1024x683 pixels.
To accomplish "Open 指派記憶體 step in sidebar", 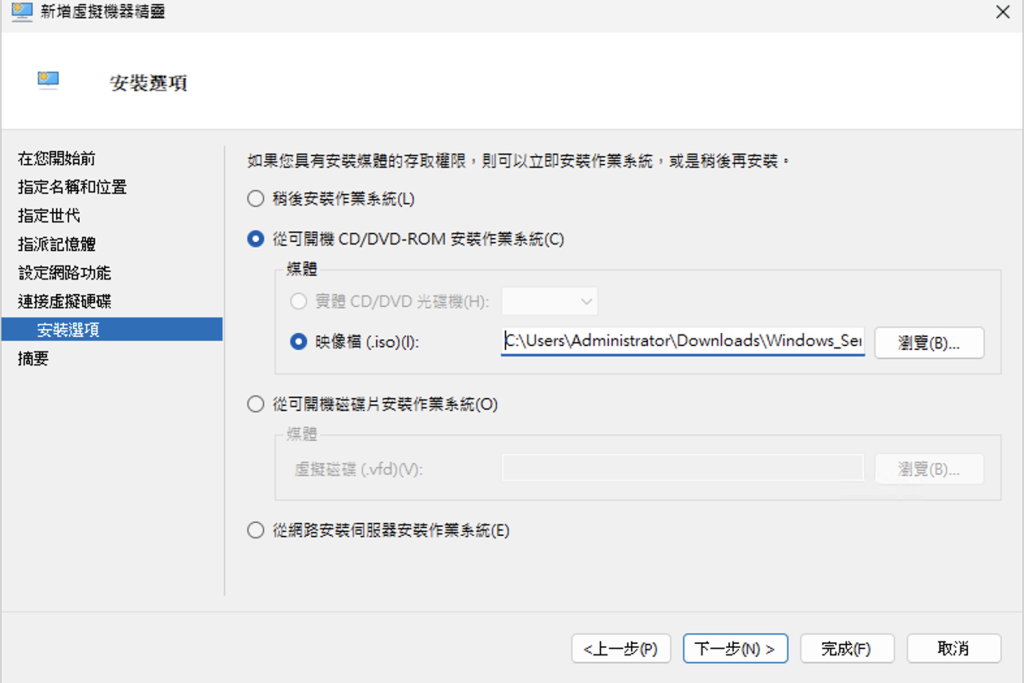I will (x=57, y=244).
